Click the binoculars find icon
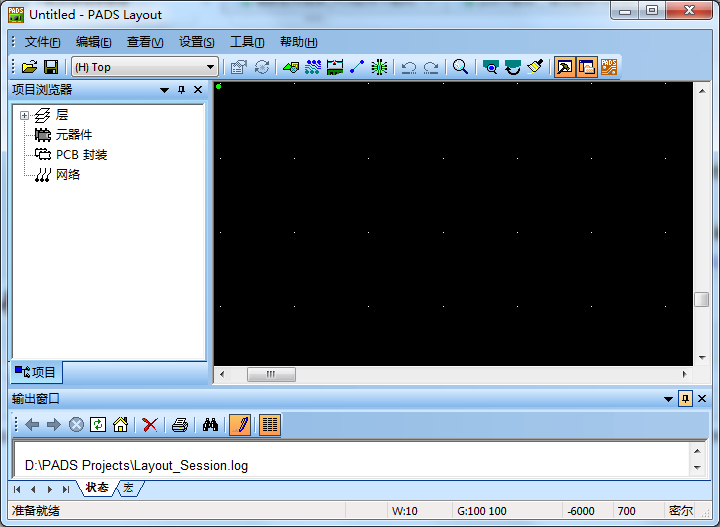 tap(210, 425)
